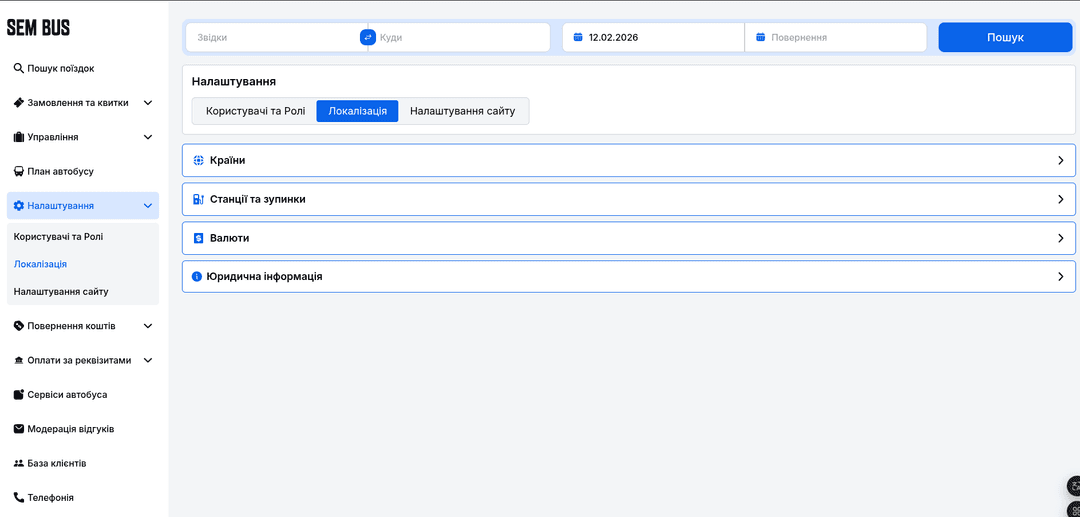Click the swap origin and destination icon
This screenshot has width=1080, height=517.
[367, 37]
